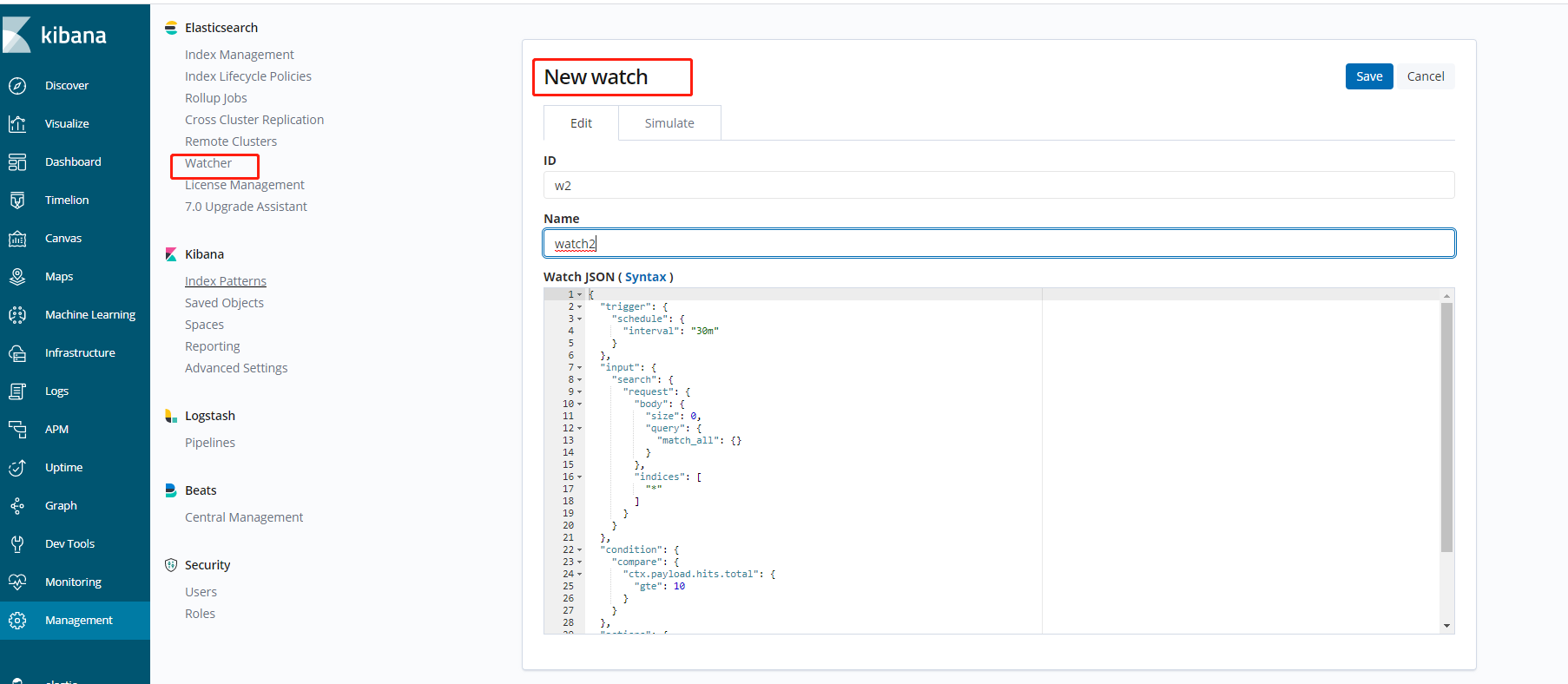This screenshot has width=1568, height=684.
Task: Open Cross Cluster Replication
Action: [254, 120]
